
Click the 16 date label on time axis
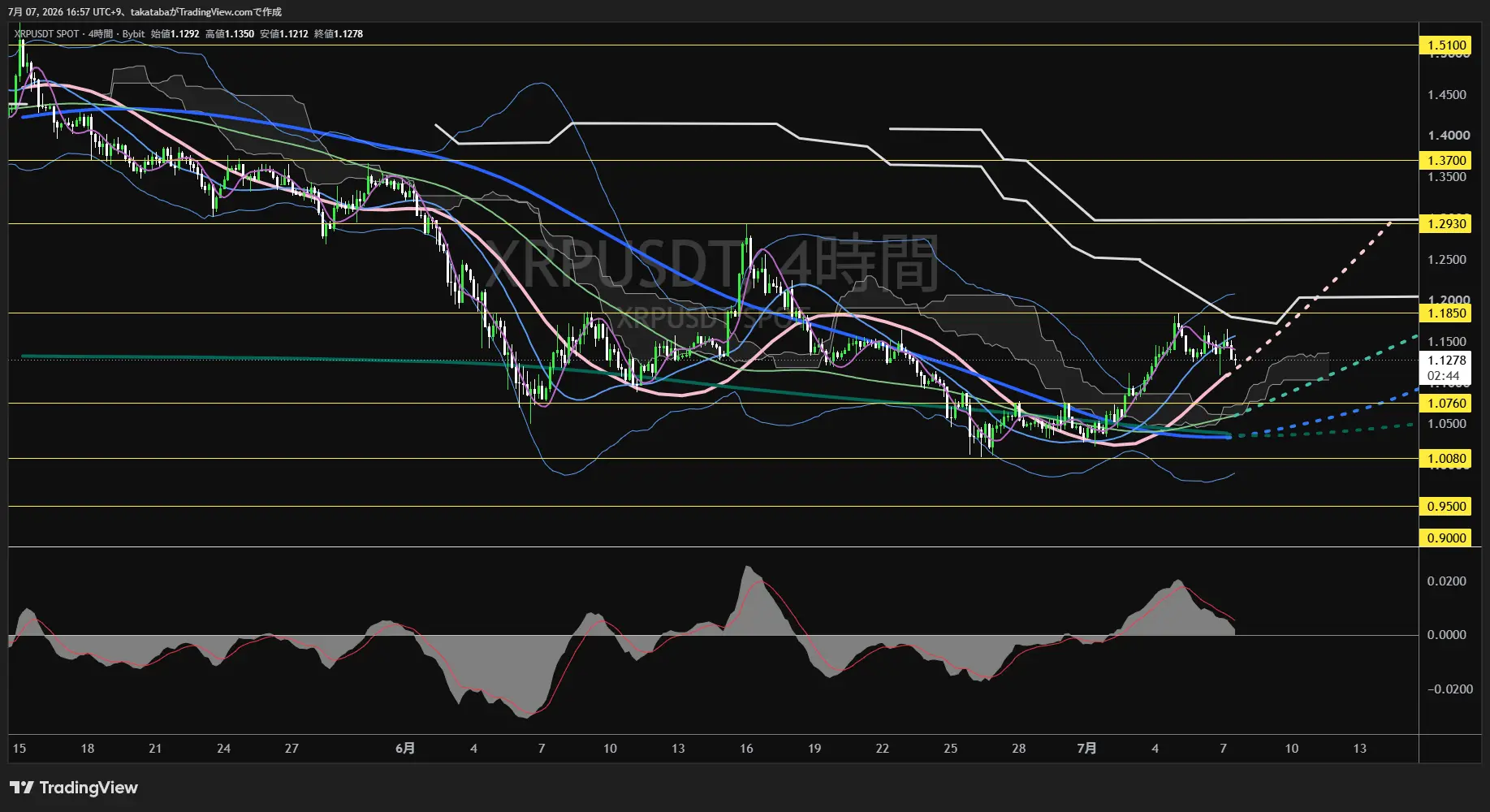pyautogui.click(x=746, y=749)
